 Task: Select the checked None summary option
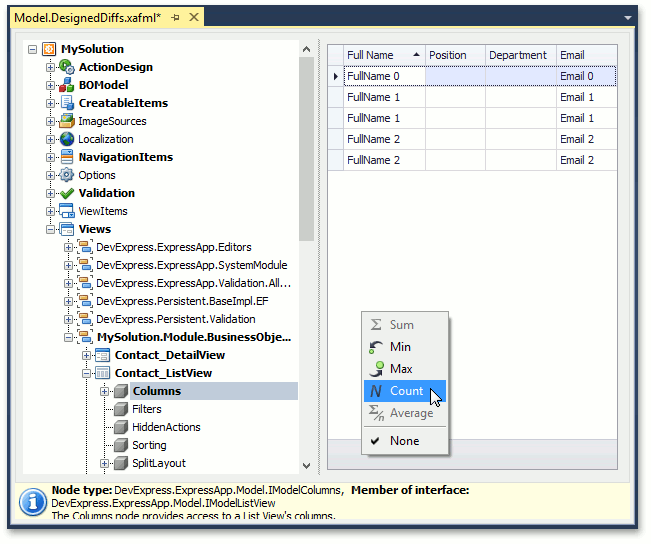405,441
